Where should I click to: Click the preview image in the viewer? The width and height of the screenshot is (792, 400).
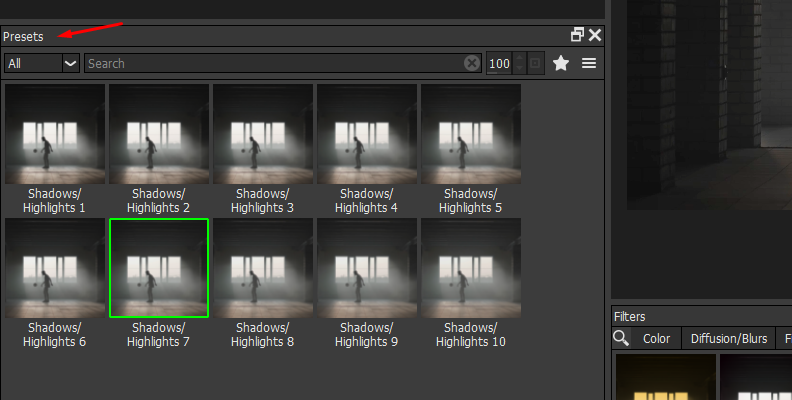[709, 105]
